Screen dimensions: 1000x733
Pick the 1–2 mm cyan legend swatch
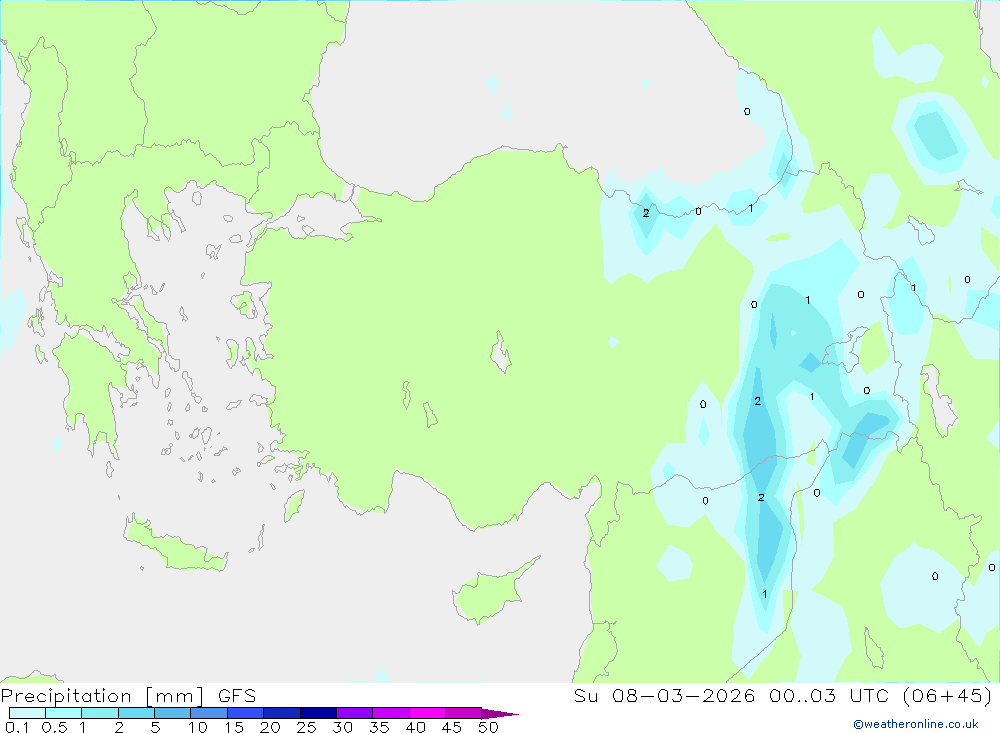coord(100,713)
